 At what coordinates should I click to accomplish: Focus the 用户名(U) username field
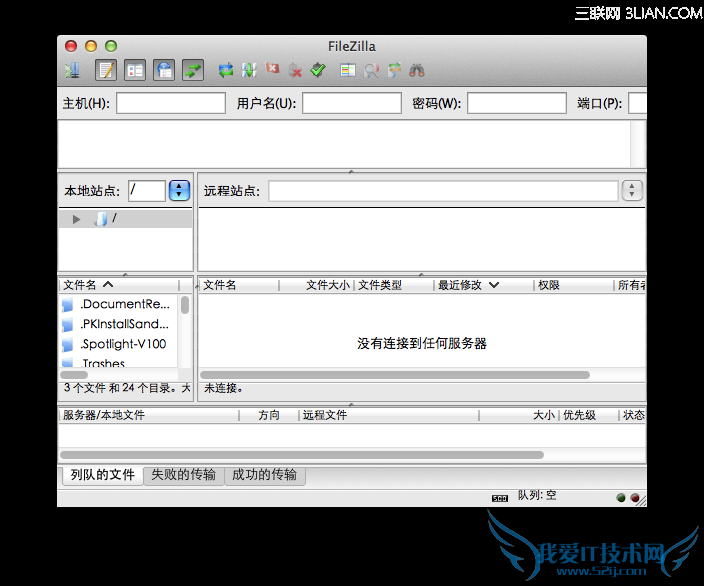(352, 103)
